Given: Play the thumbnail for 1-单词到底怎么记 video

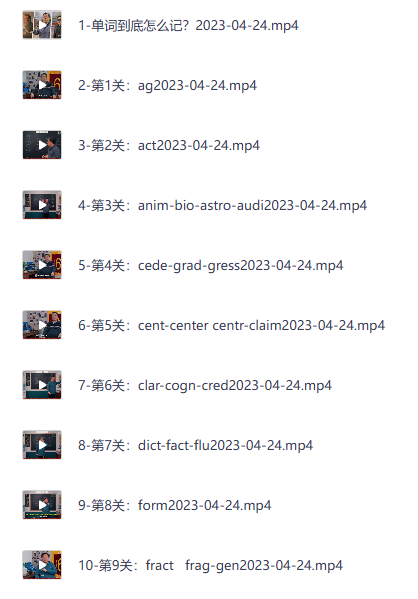Looking at the screenshot, I should point(42,25).
